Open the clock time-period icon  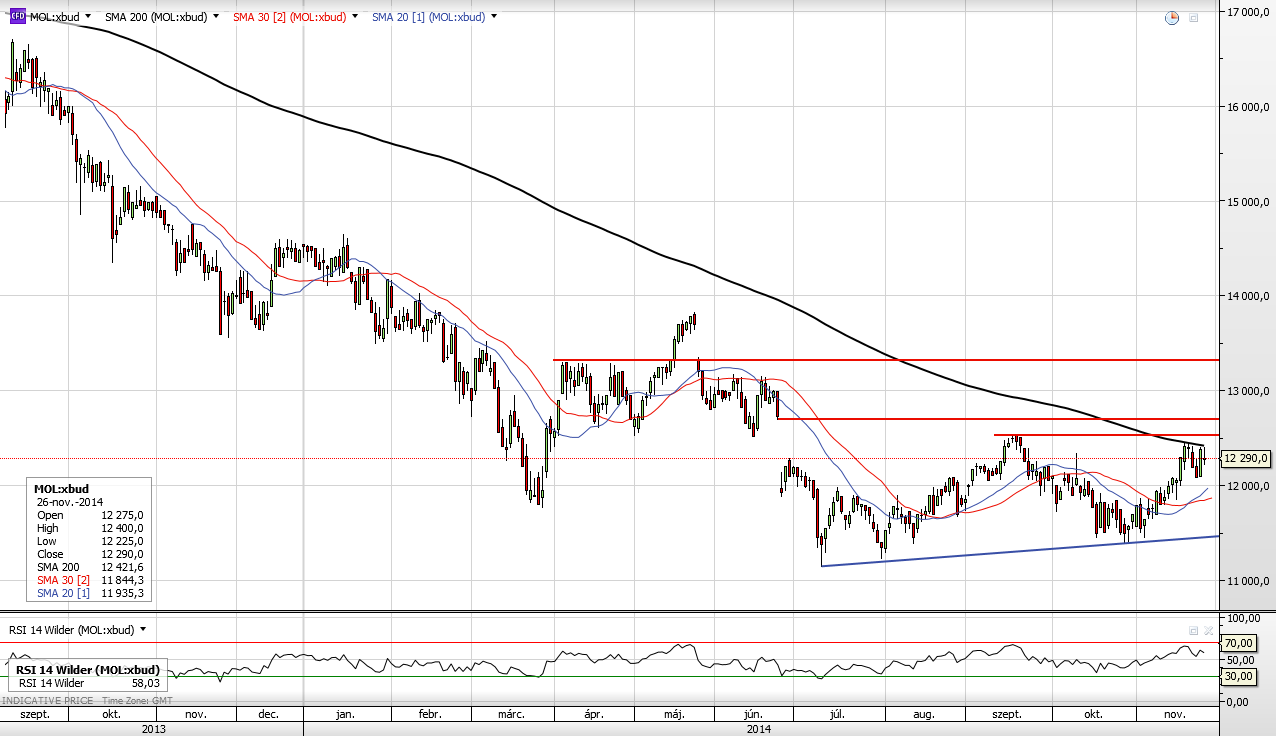tap(1173, 18)
